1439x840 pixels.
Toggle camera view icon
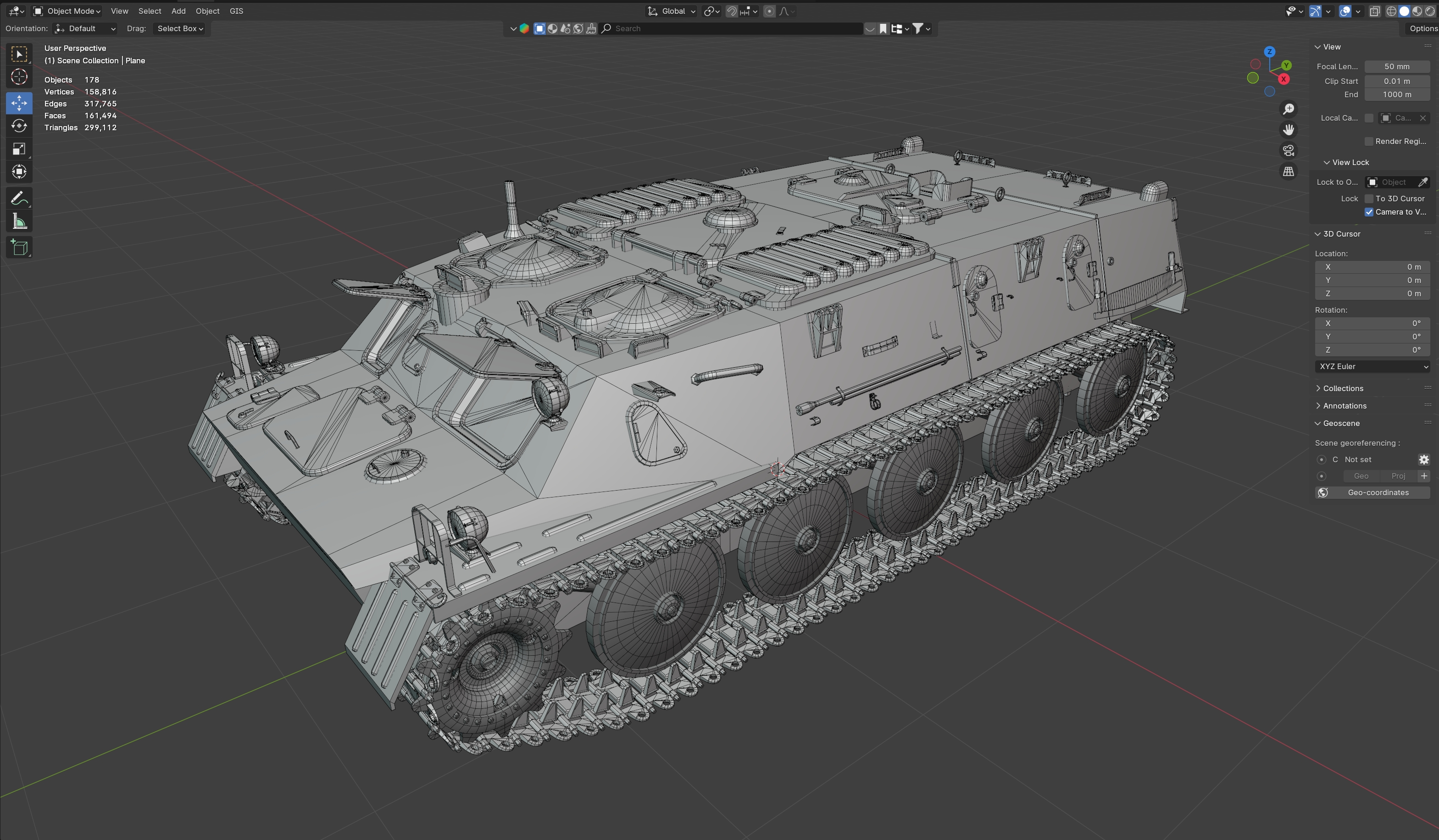(1288, 151)
